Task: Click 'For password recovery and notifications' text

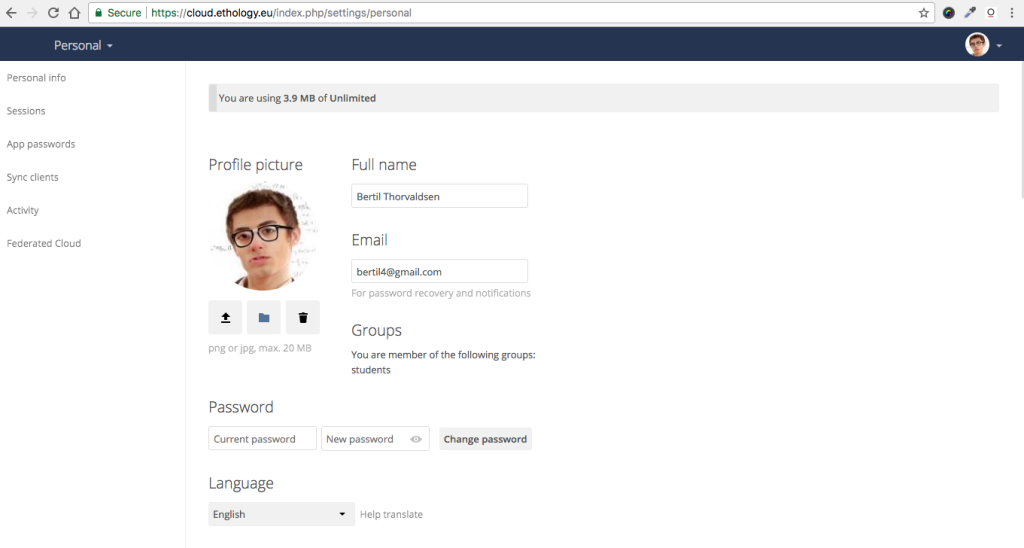Action: [x=441, y=293]
